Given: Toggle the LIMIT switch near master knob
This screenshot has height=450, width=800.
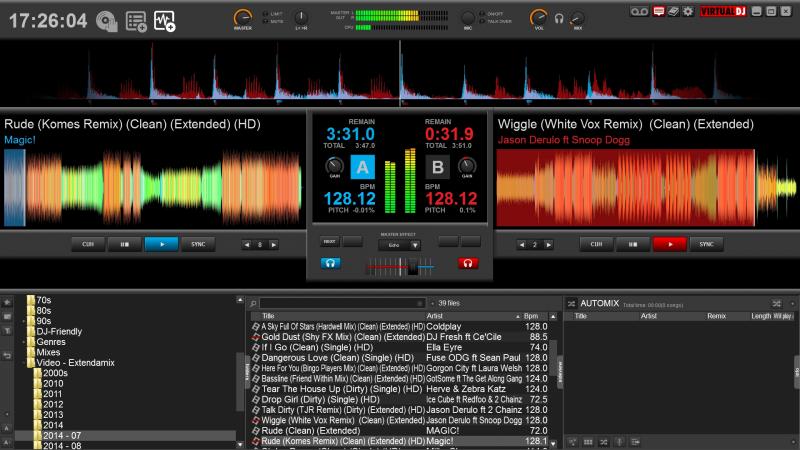Looking at the screenshot, I should (263, 14).
